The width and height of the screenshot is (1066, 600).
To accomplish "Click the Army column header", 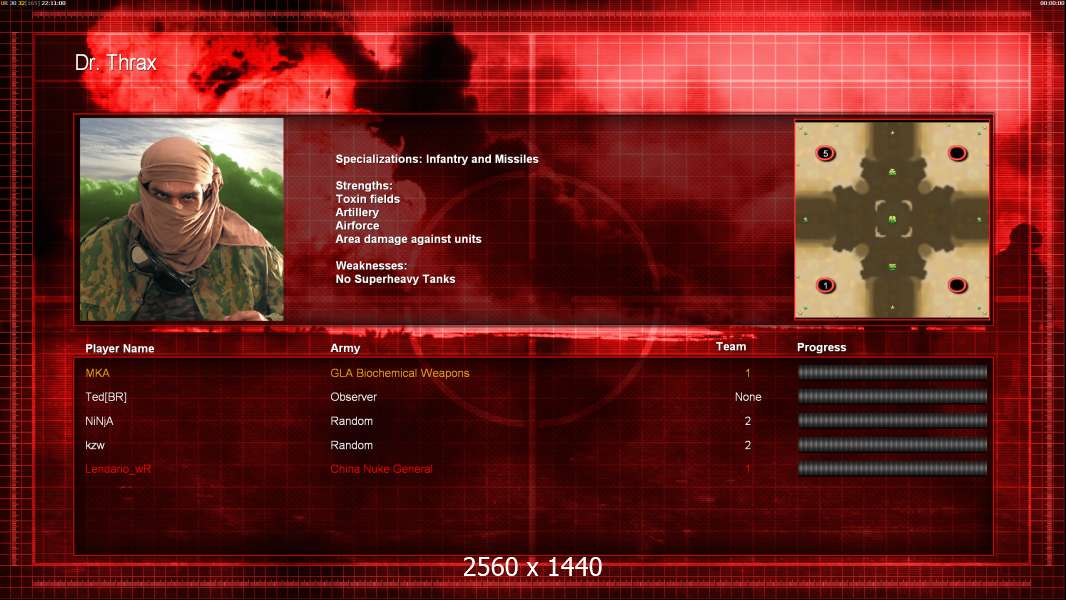I will pos(345,348).
